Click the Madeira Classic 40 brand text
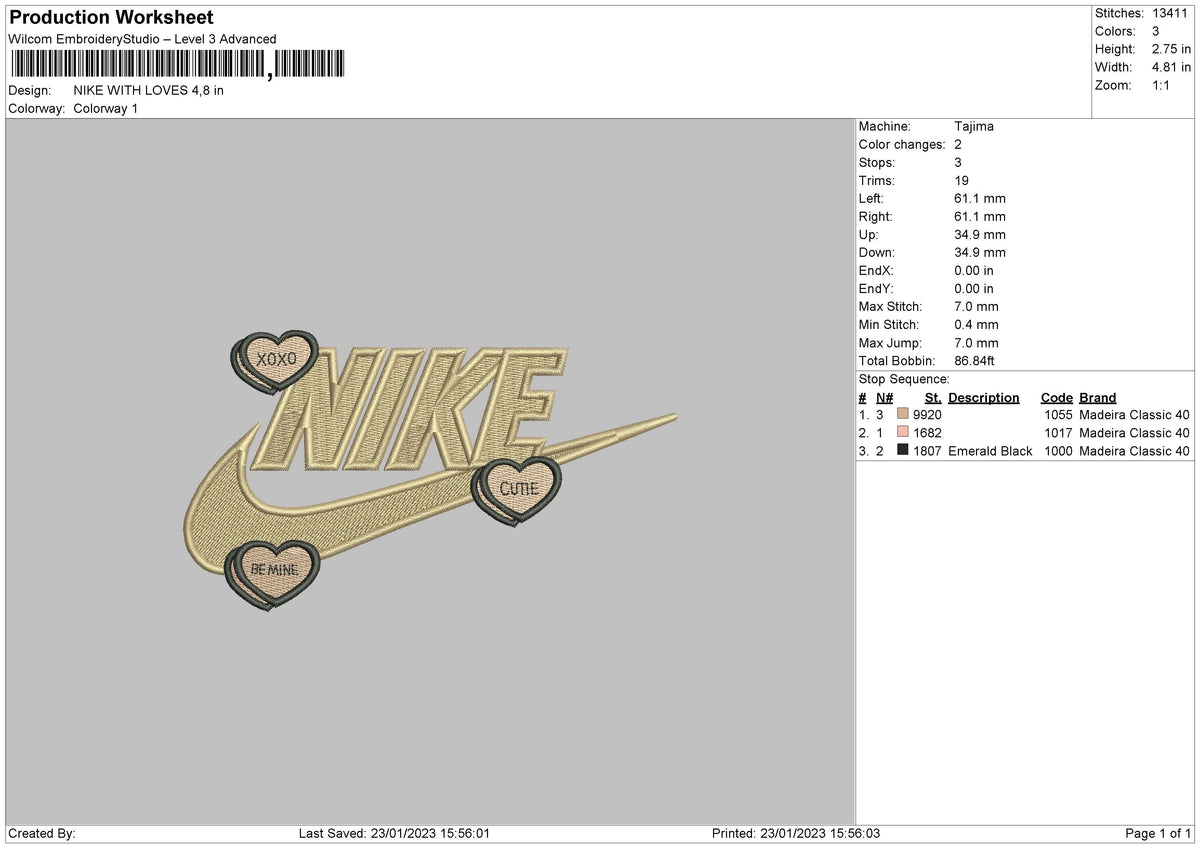The image size is (1200, 848). pyautogui.click(x=1133, y=415)
